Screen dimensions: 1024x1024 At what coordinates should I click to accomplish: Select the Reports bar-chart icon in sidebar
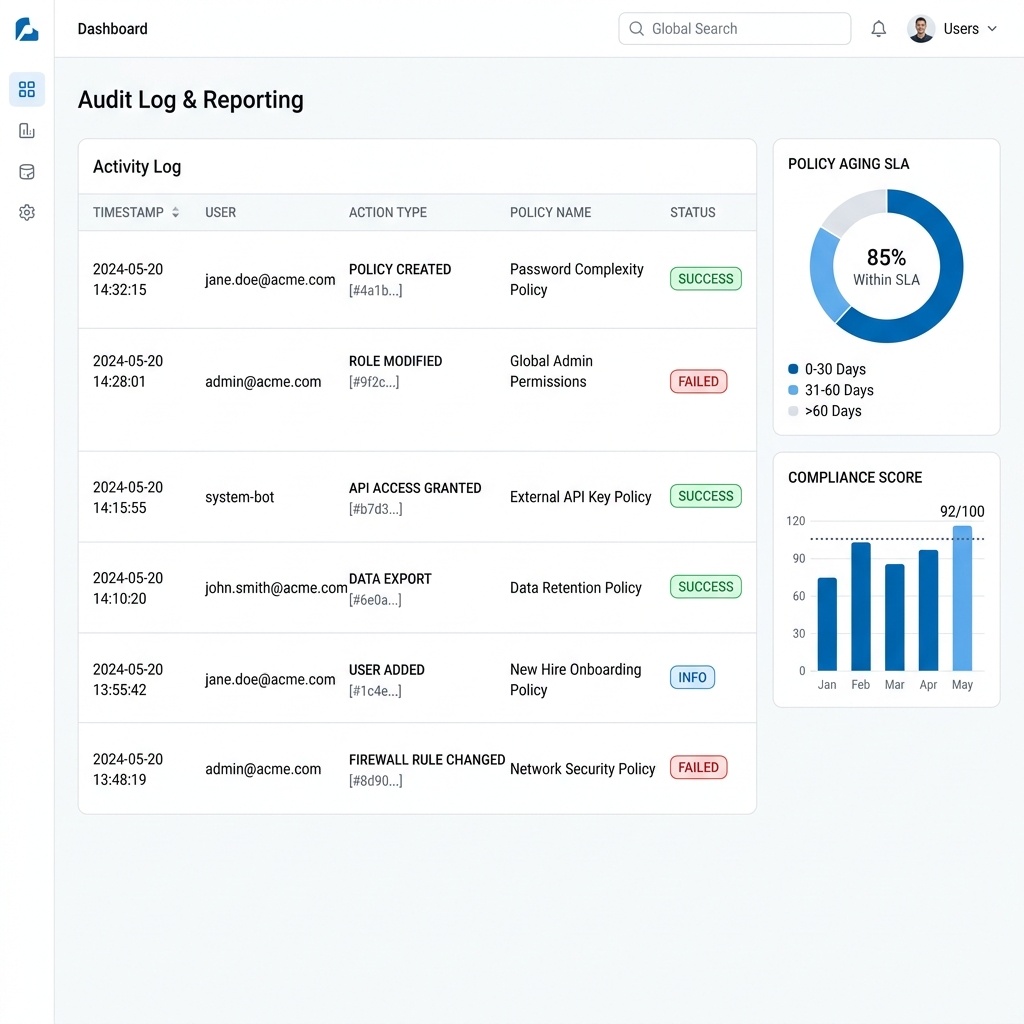pos(26,130)
